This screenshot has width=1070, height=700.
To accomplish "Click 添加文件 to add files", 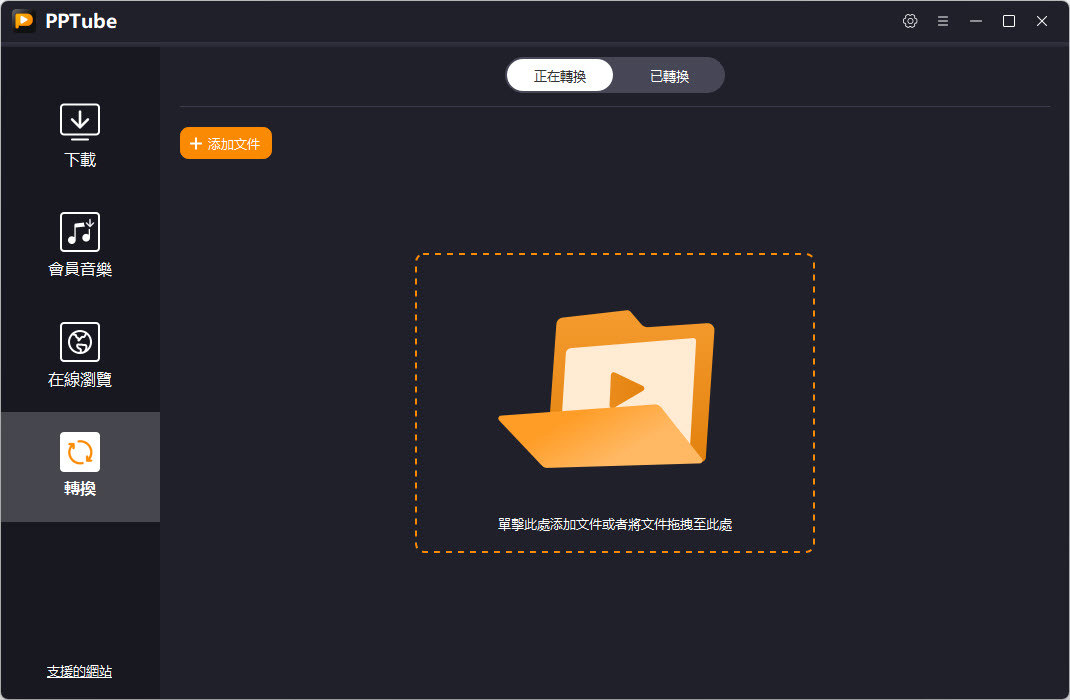I will [x=225, y=143].
